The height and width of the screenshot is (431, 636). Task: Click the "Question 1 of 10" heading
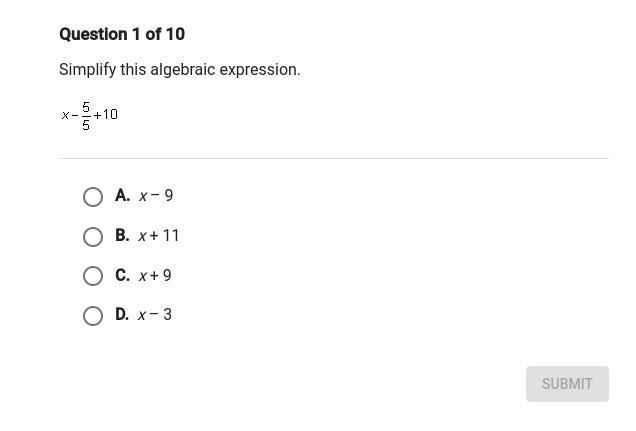(x=122, y=34)
